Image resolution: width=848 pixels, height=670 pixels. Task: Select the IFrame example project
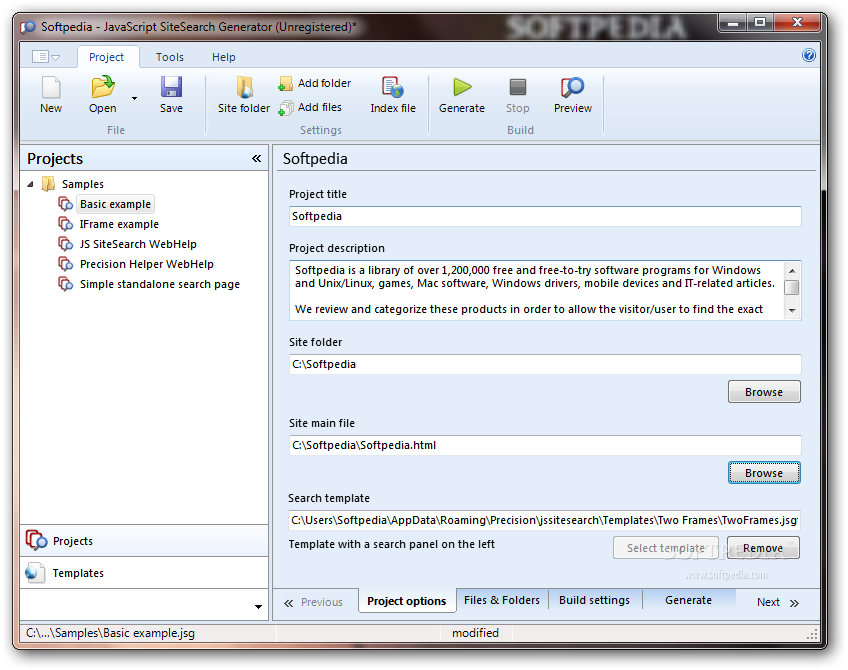(x=120, y=224)
